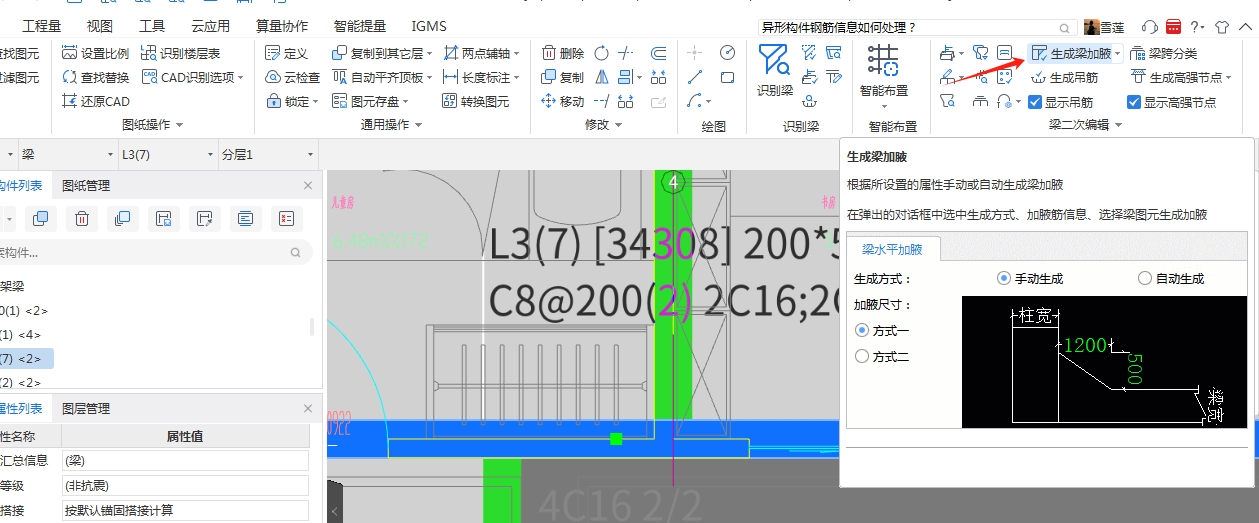Screen dimensions: 1259x523
Task: Click the 按默认锚固搭接计算 property value
Action: coord(186,510)
